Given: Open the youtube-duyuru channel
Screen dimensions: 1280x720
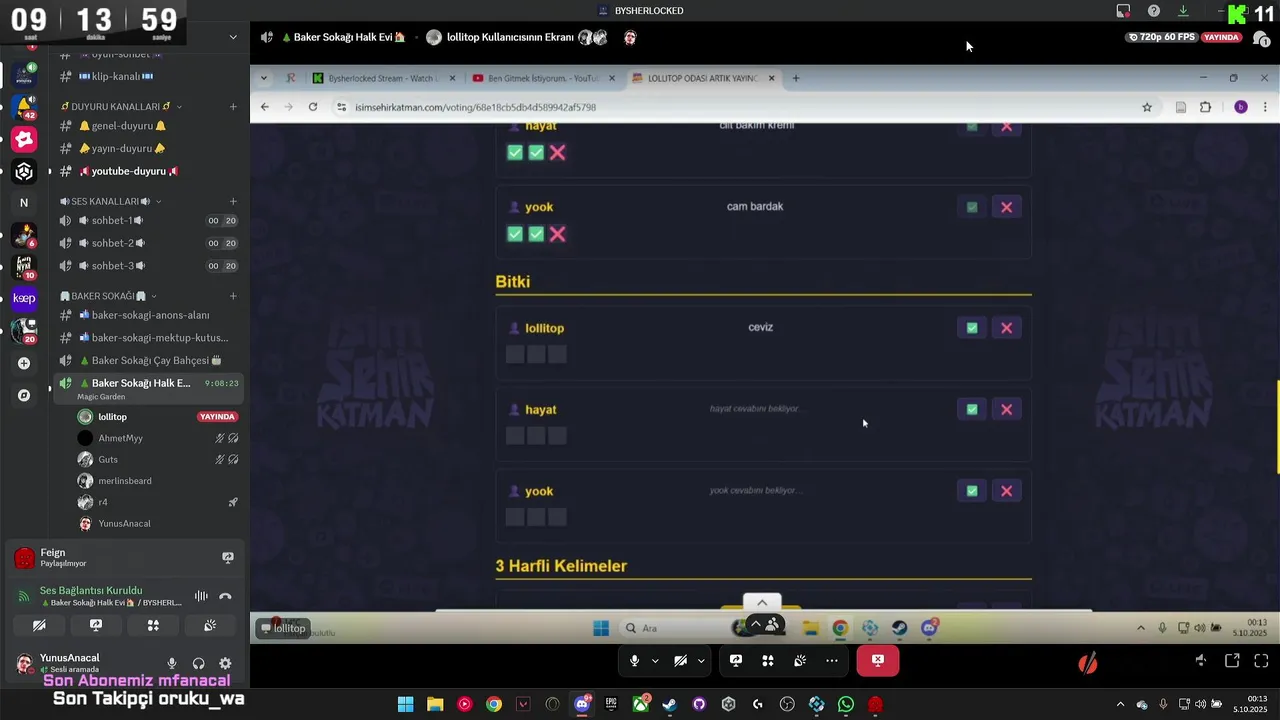Looking at the screenshot, I should pyautogui.click(x=147, y=171).
